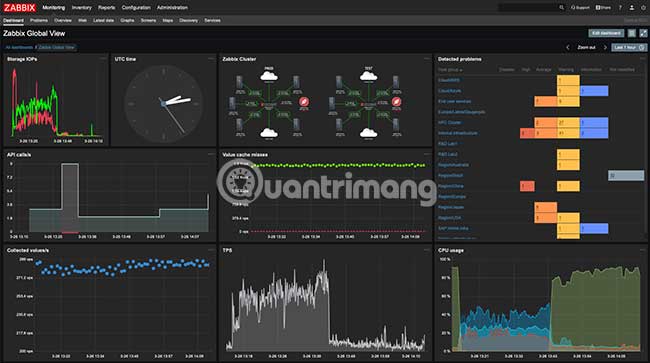
Task: Open the Administration menu
Action: tap(172, 7)
